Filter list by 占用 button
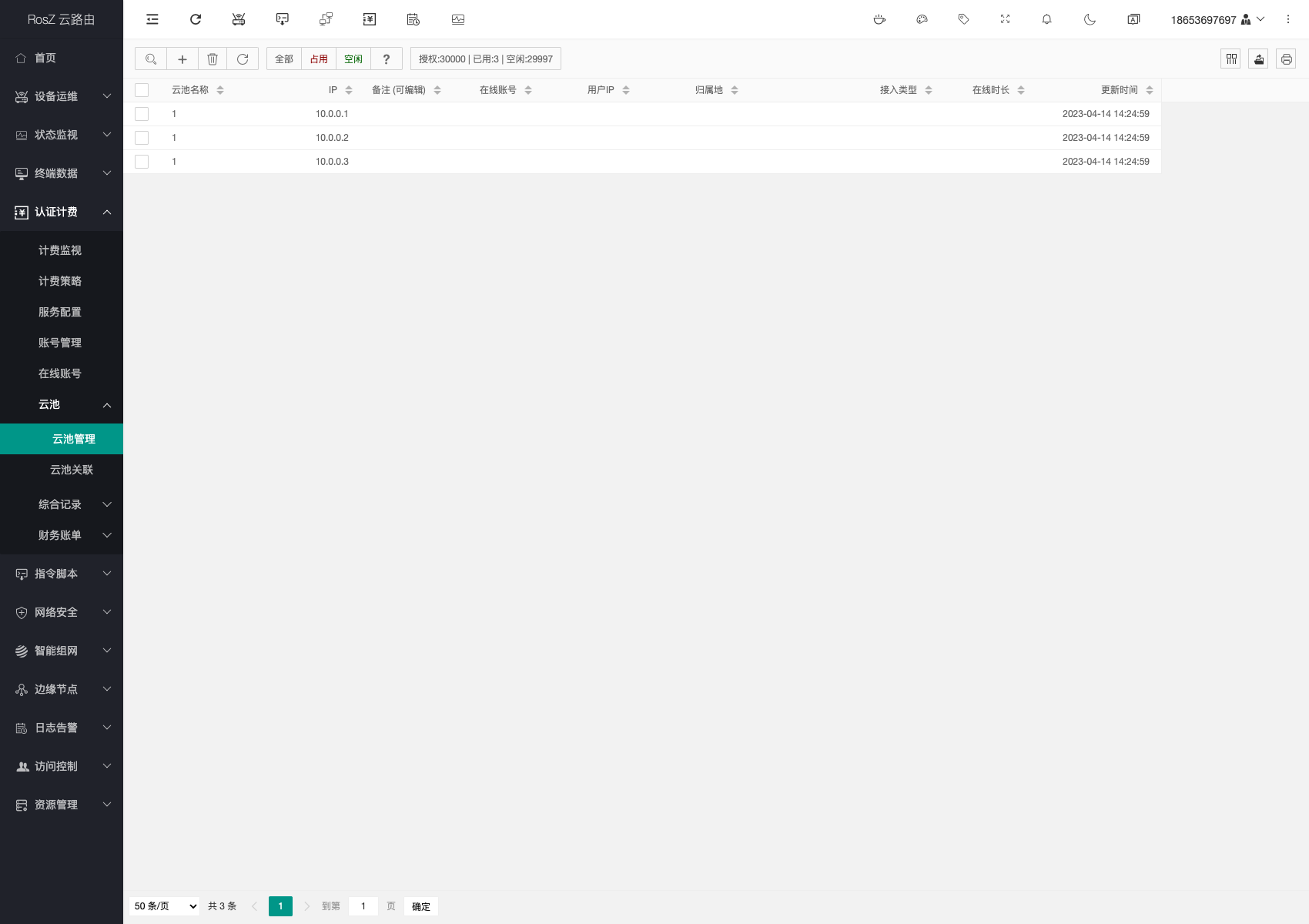1309x924 pixels. coord(319,59)
